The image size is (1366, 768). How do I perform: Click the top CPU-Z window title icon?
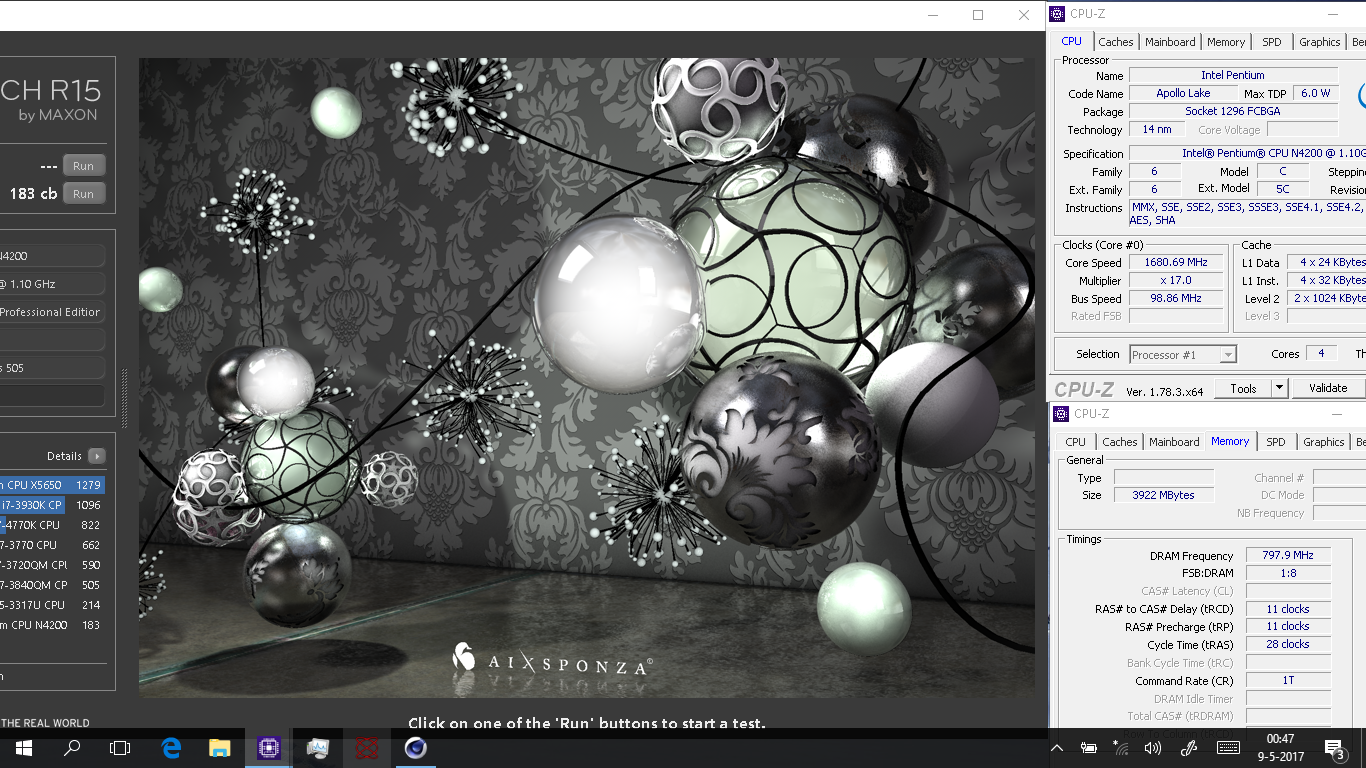[x=1057, y=14]
